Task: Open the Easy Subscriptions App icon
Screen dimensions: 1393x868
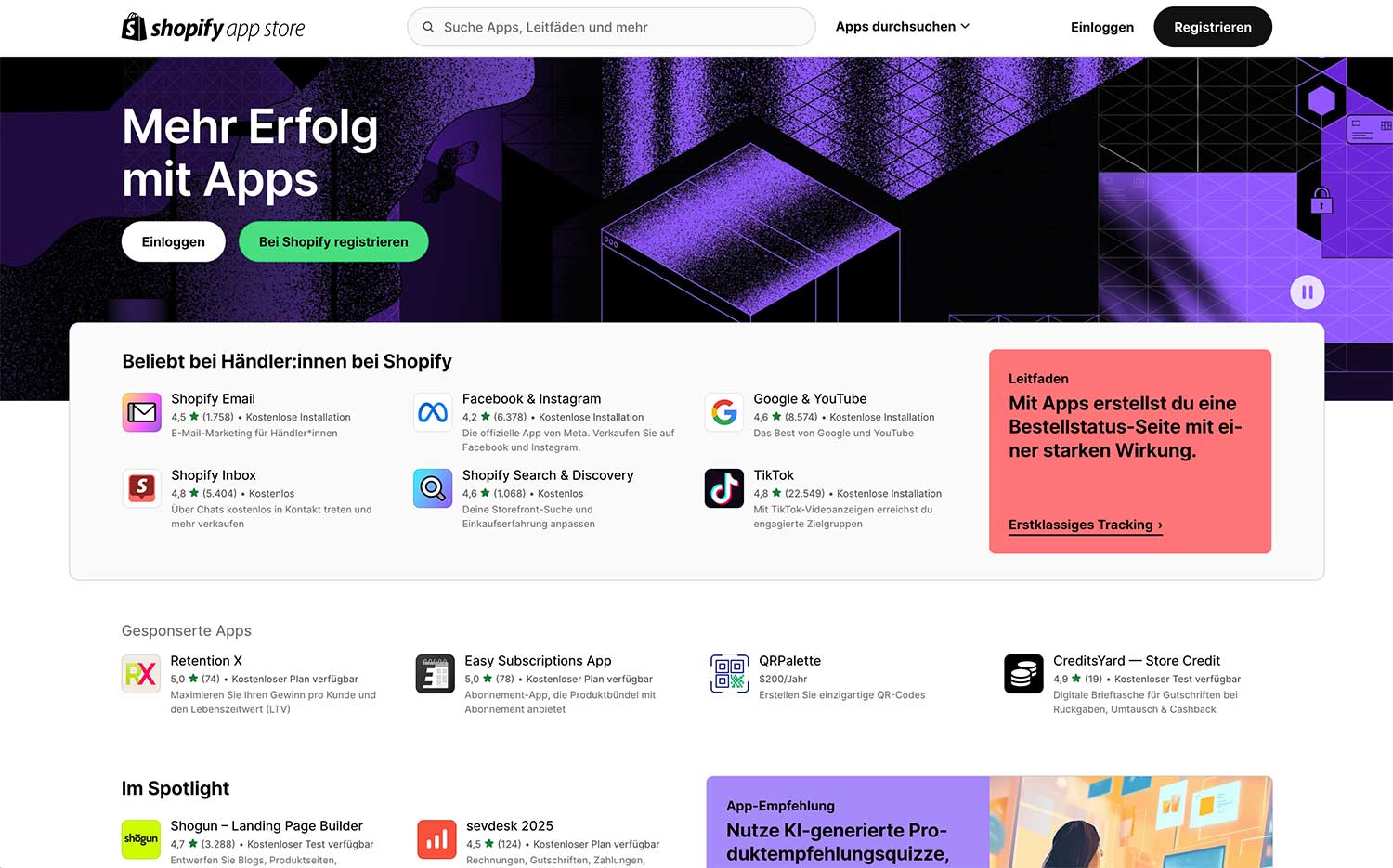Action: [x=436, y=674]
